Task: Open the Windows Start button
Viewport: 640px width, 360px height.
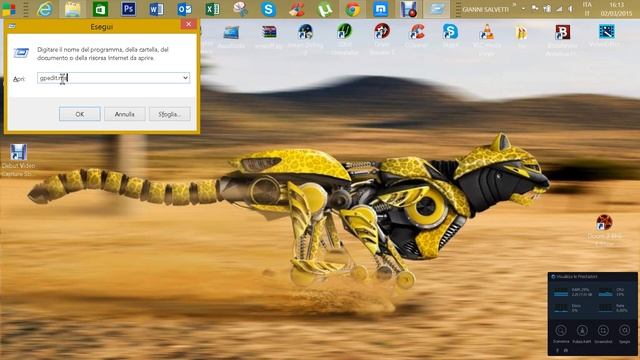Action: point(9,9)
